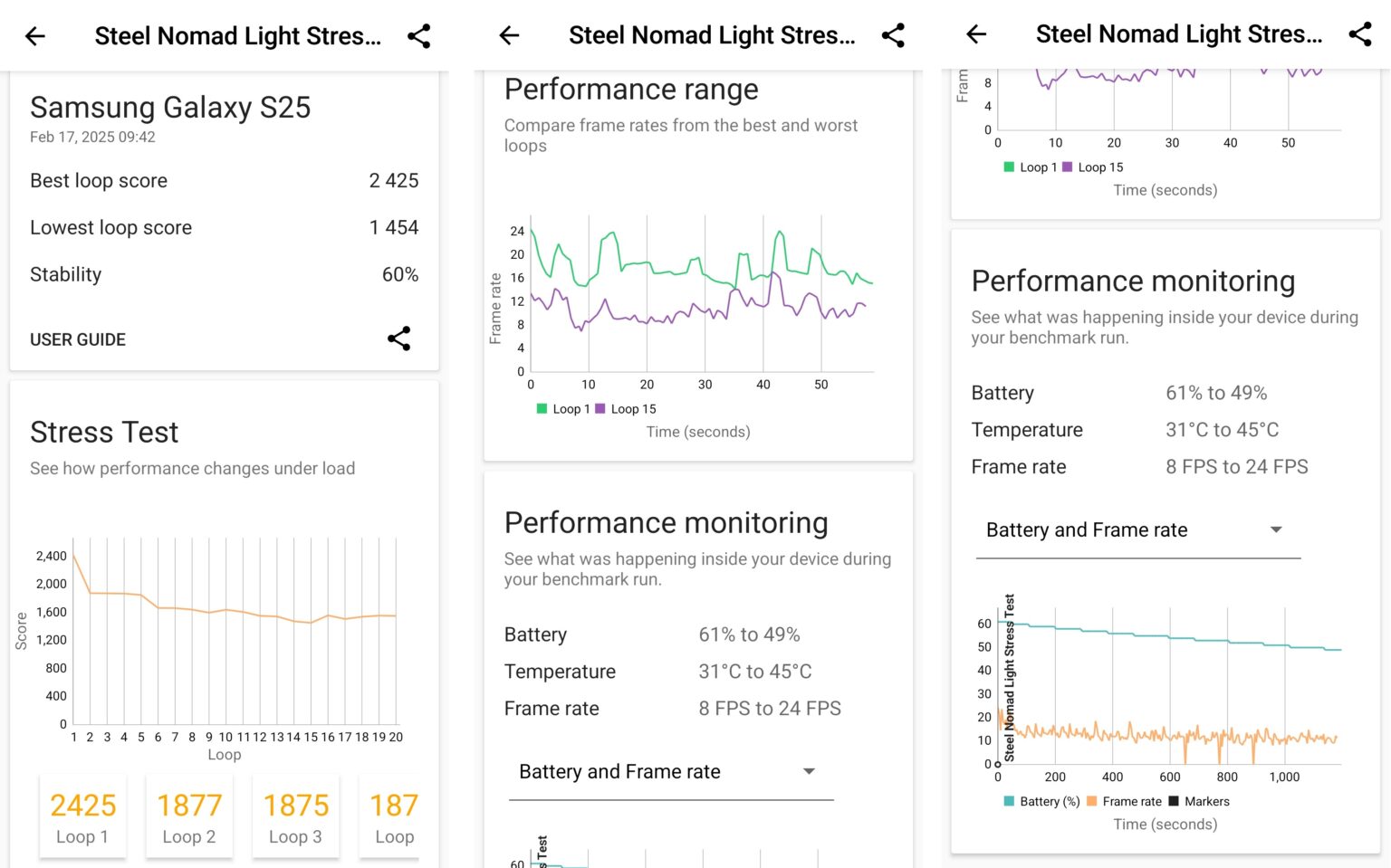Select the Loop 3 score card 1875
This screenshot has width=1391, height=868.
pyautogui.click(x=296, y=816)
